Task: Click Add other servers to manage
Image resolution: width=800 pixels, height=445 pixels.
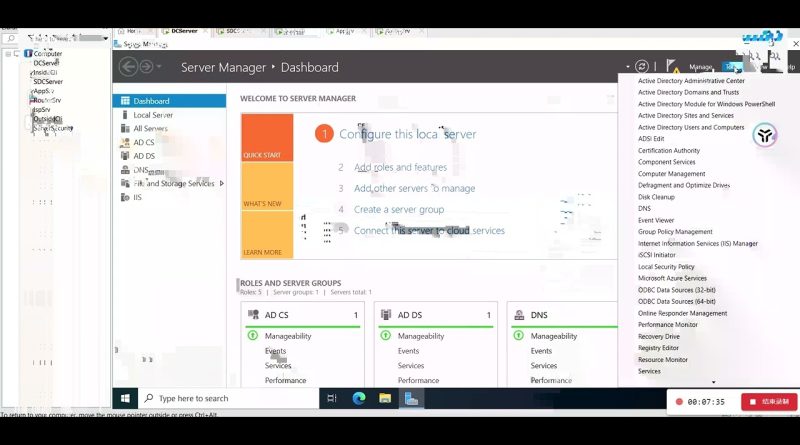Action: [x=414, y=188]
